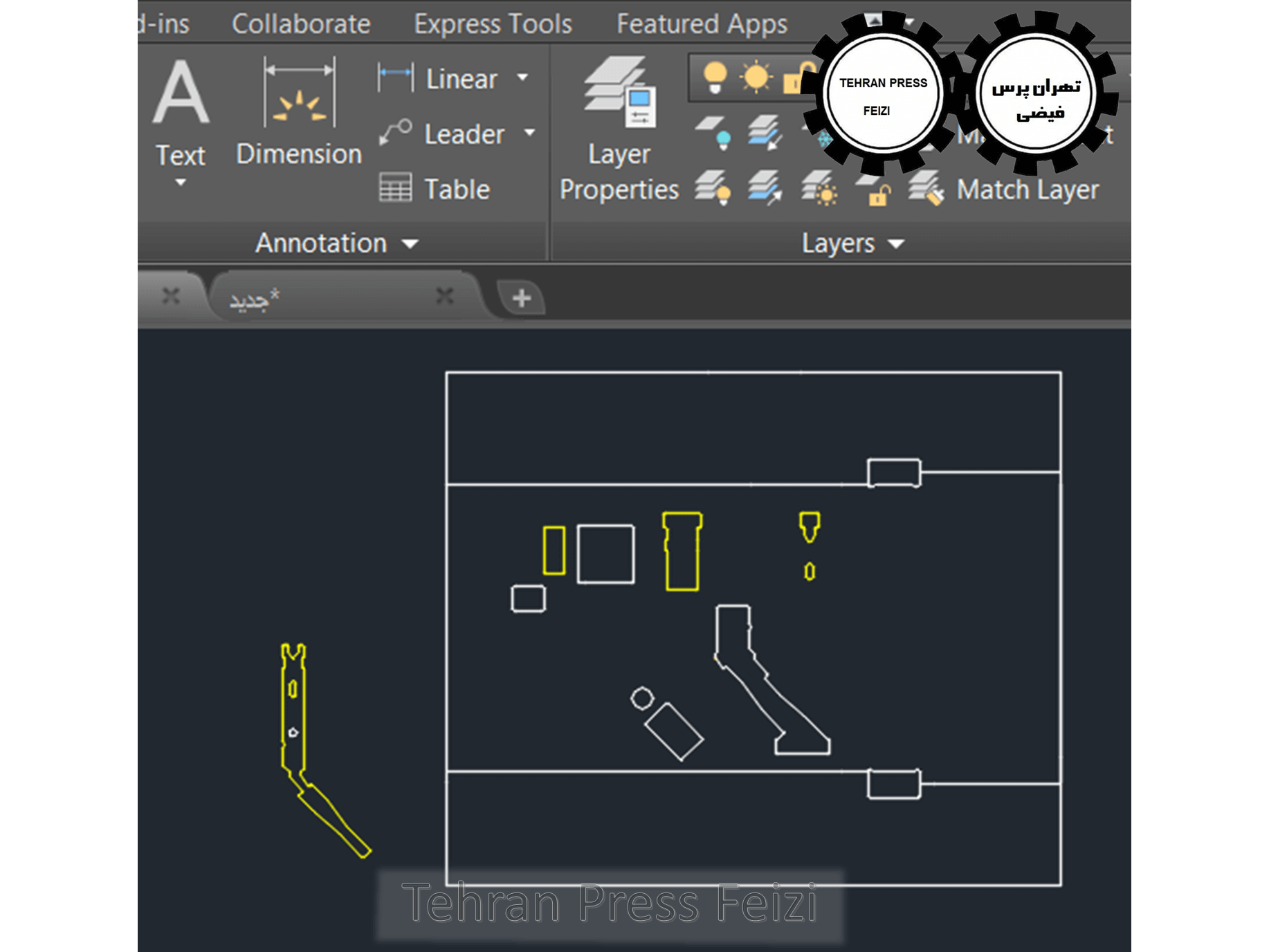Switch to the Express Tools tab
Image resolution: width=1269 pixels, height=952 pixels.
pyautogui.click(x=493, y=24)
